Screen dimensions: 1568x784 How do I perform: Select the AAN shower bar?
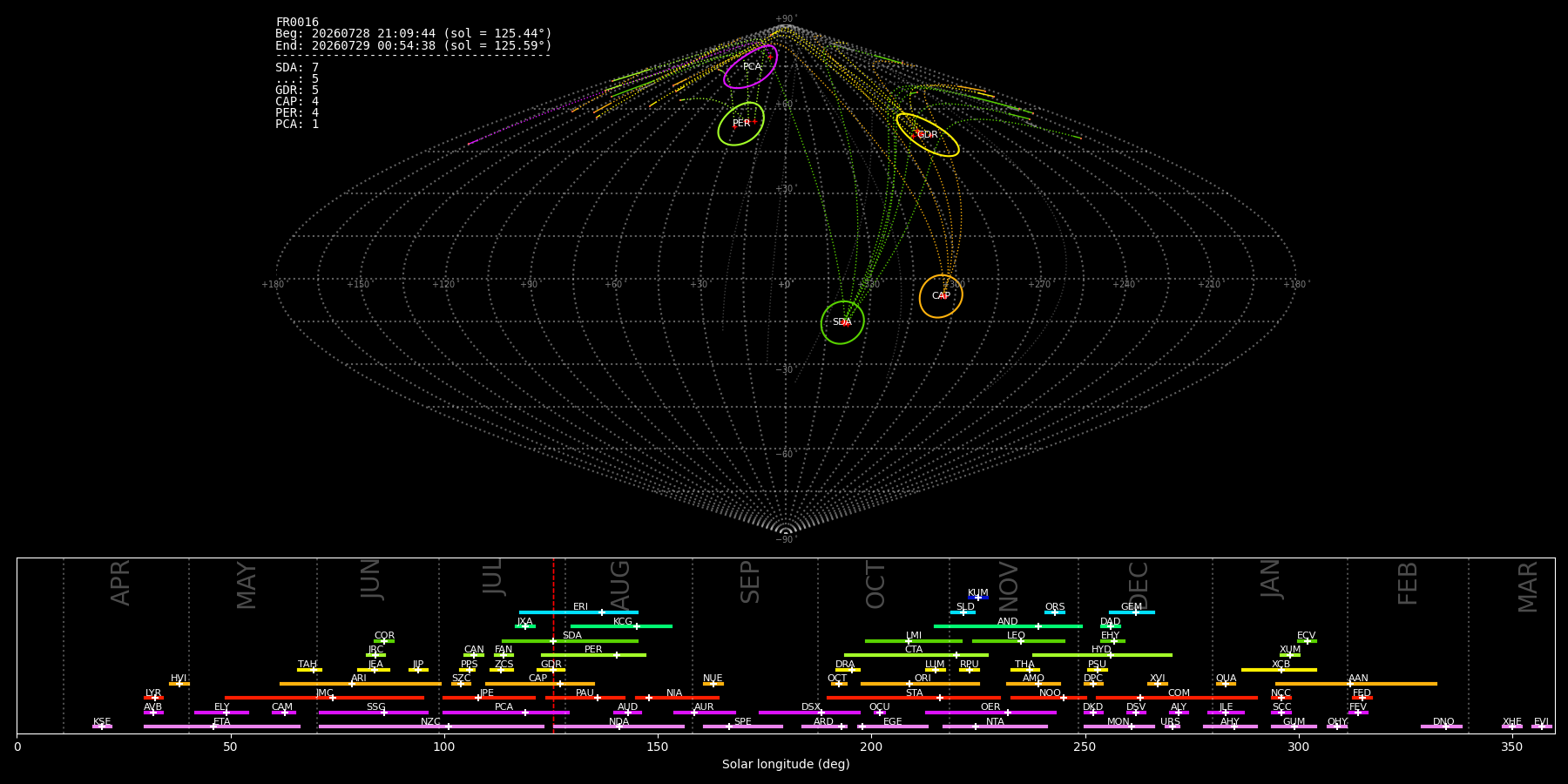click(1356, 684)
